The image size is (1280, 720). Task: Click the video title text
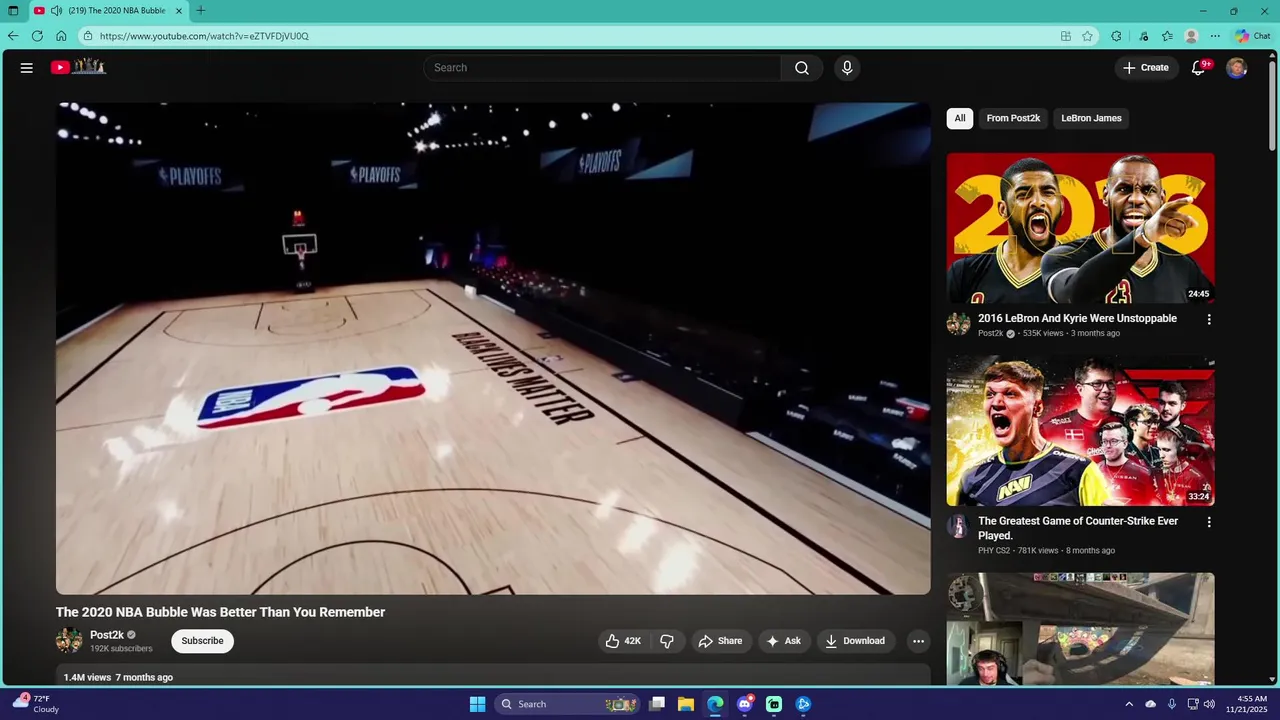pos(220,612)
